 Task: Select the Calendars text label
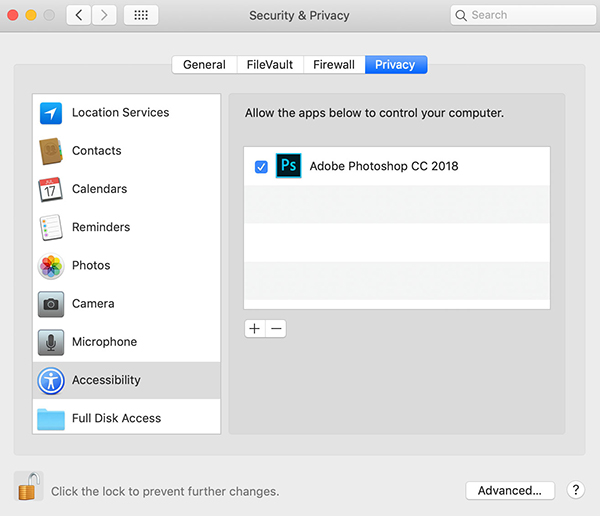[x=99, y=189]
